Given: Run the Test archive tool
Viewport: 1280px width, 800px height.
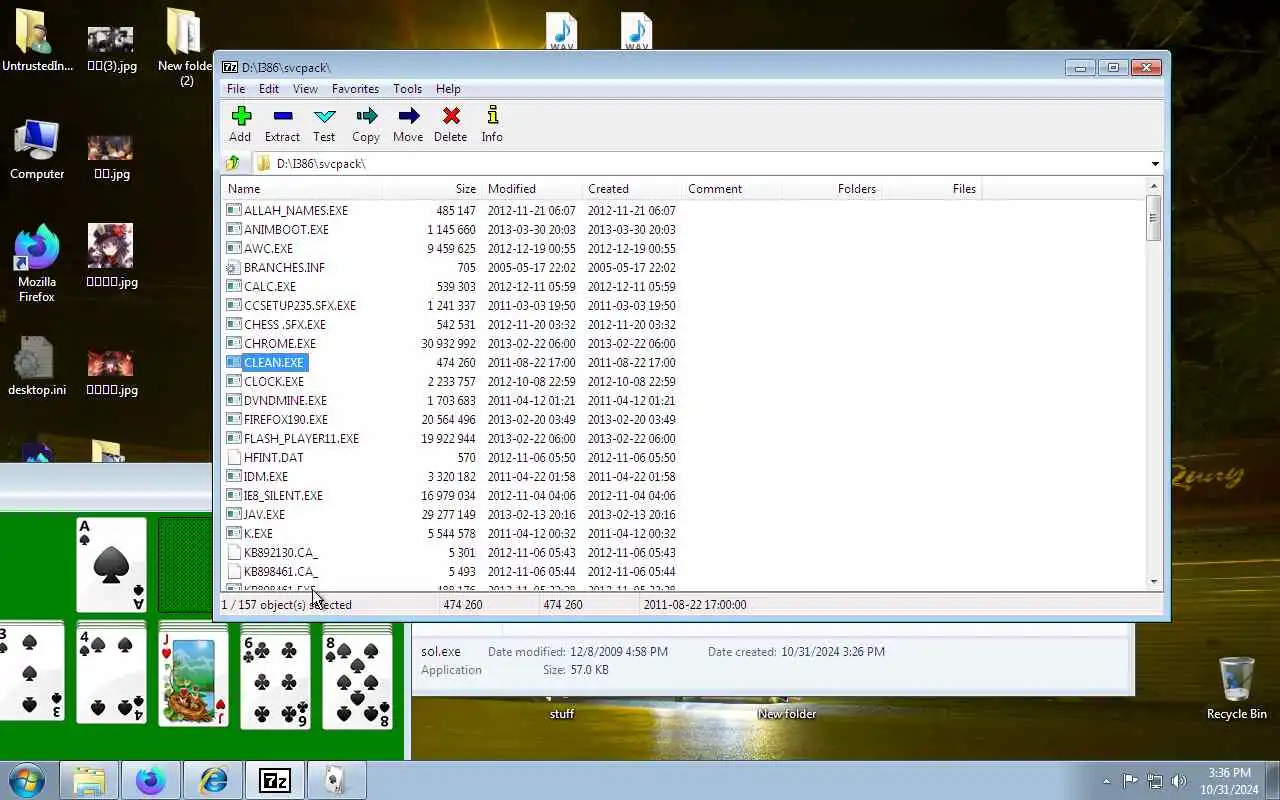Looking at the screenshot, I should (324, 124).
